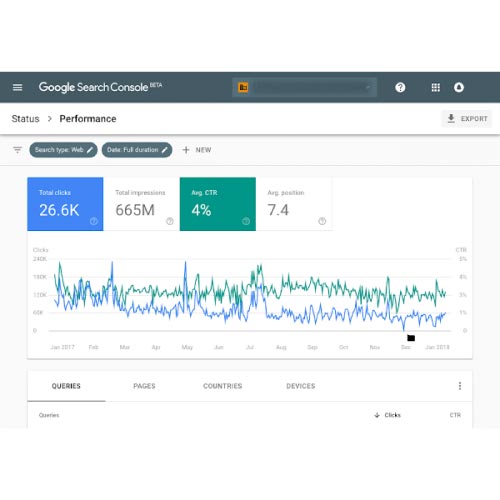Viewport: 500px width, 500px height.
Task: Toggle the Avg. position metric card
Action: pyautogui.click(x=294, y=204)
